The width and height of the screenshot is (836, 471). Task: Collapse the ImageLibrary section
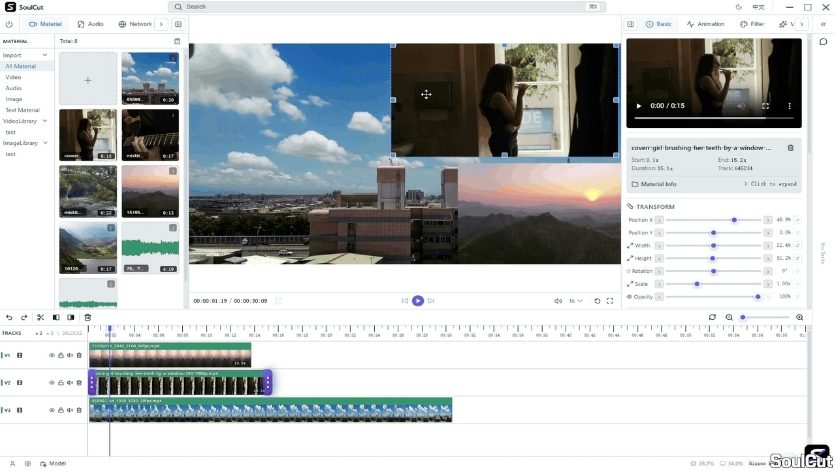[45, 143]
